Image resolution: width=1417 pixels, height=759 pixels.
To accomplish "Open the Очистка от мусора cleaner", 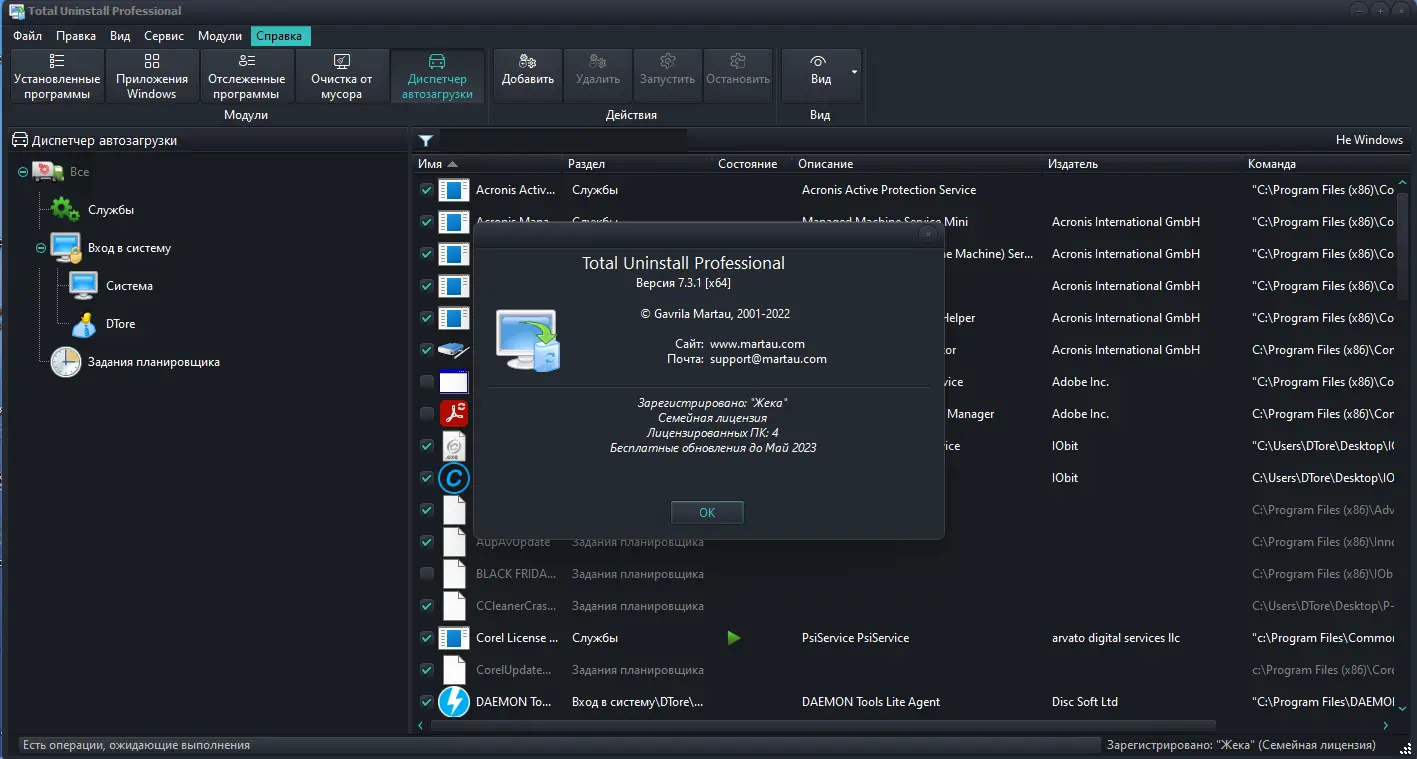I will tap(342, 76).
